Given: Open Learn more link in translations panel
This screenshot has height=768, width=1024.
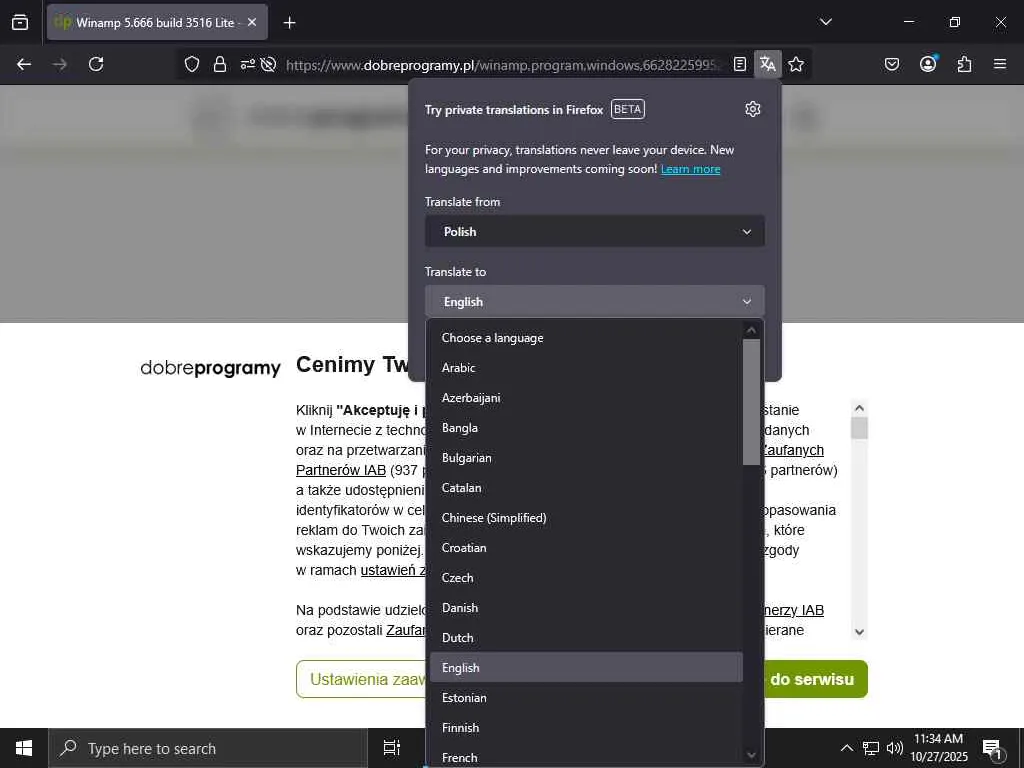Looking at the screenshot, I should coord(690,169).
